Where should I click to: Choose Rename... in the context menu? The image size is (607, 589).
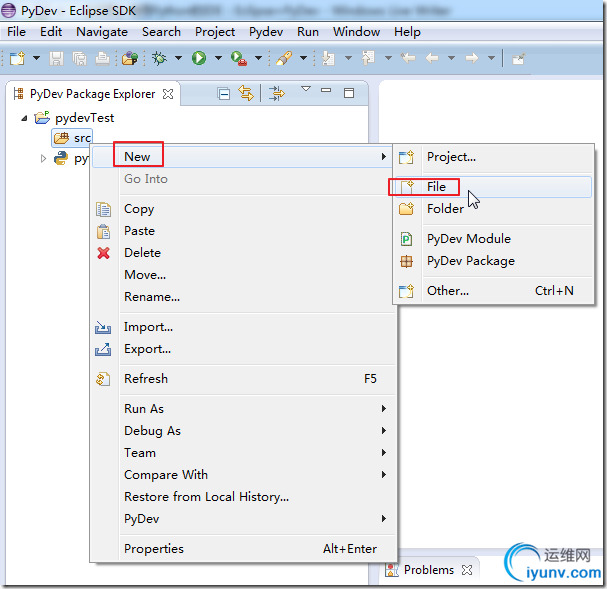242,297
